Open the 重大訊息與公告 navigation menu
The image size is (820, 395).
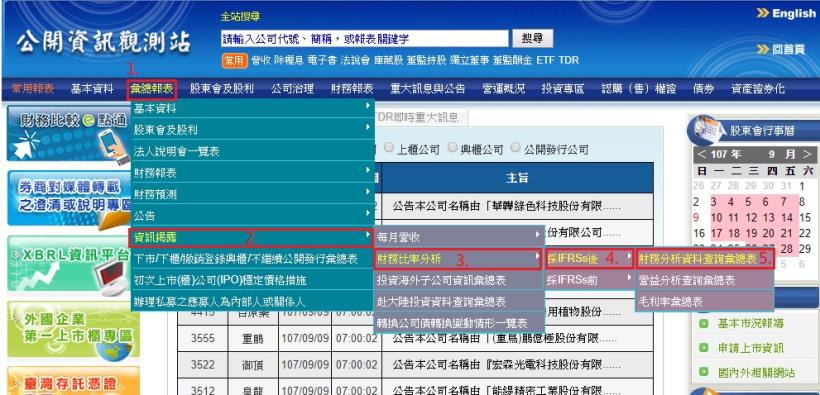[x=427, y=89]
